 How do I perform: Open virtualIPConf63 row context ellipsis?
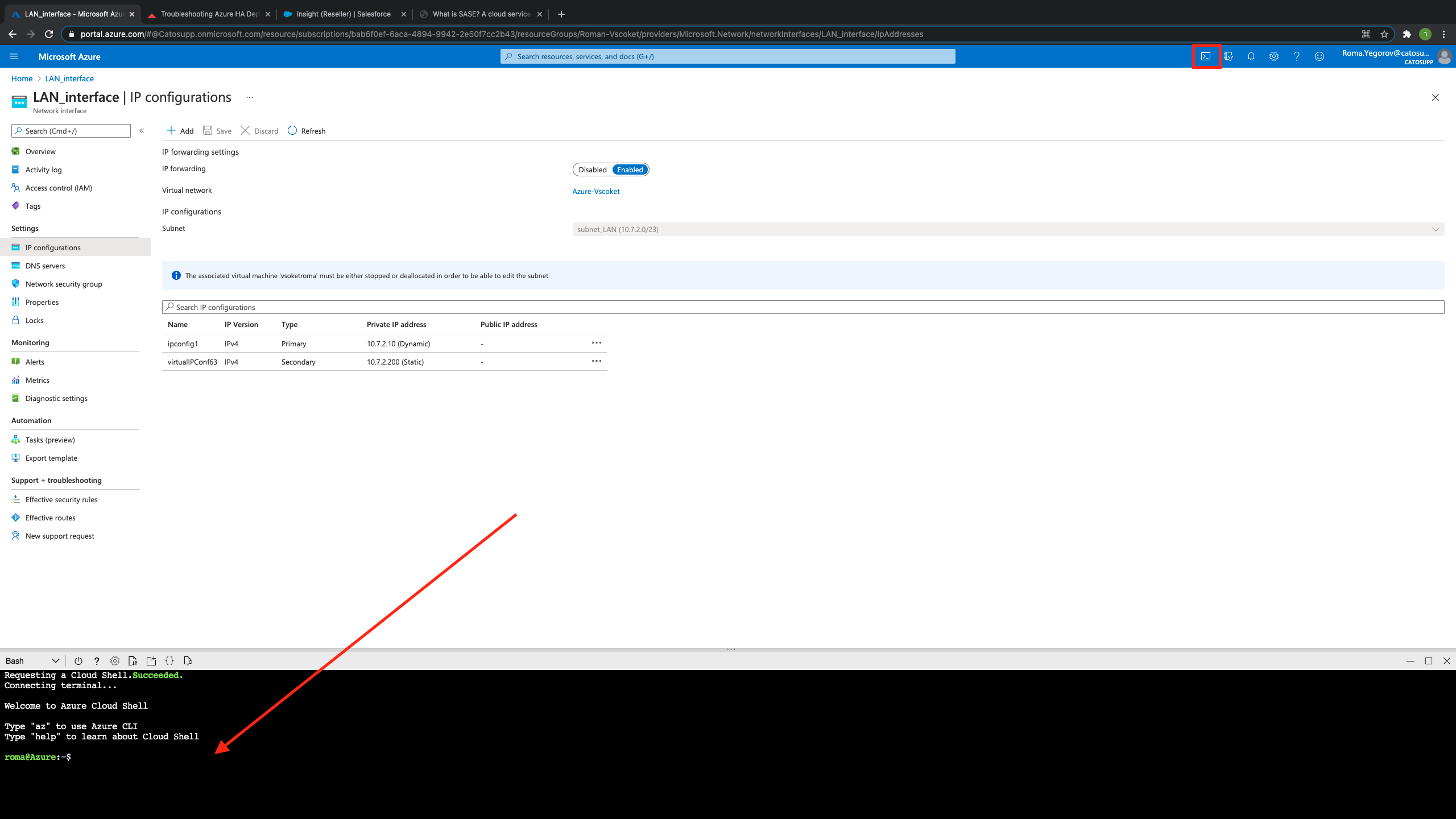coord(597,361)
